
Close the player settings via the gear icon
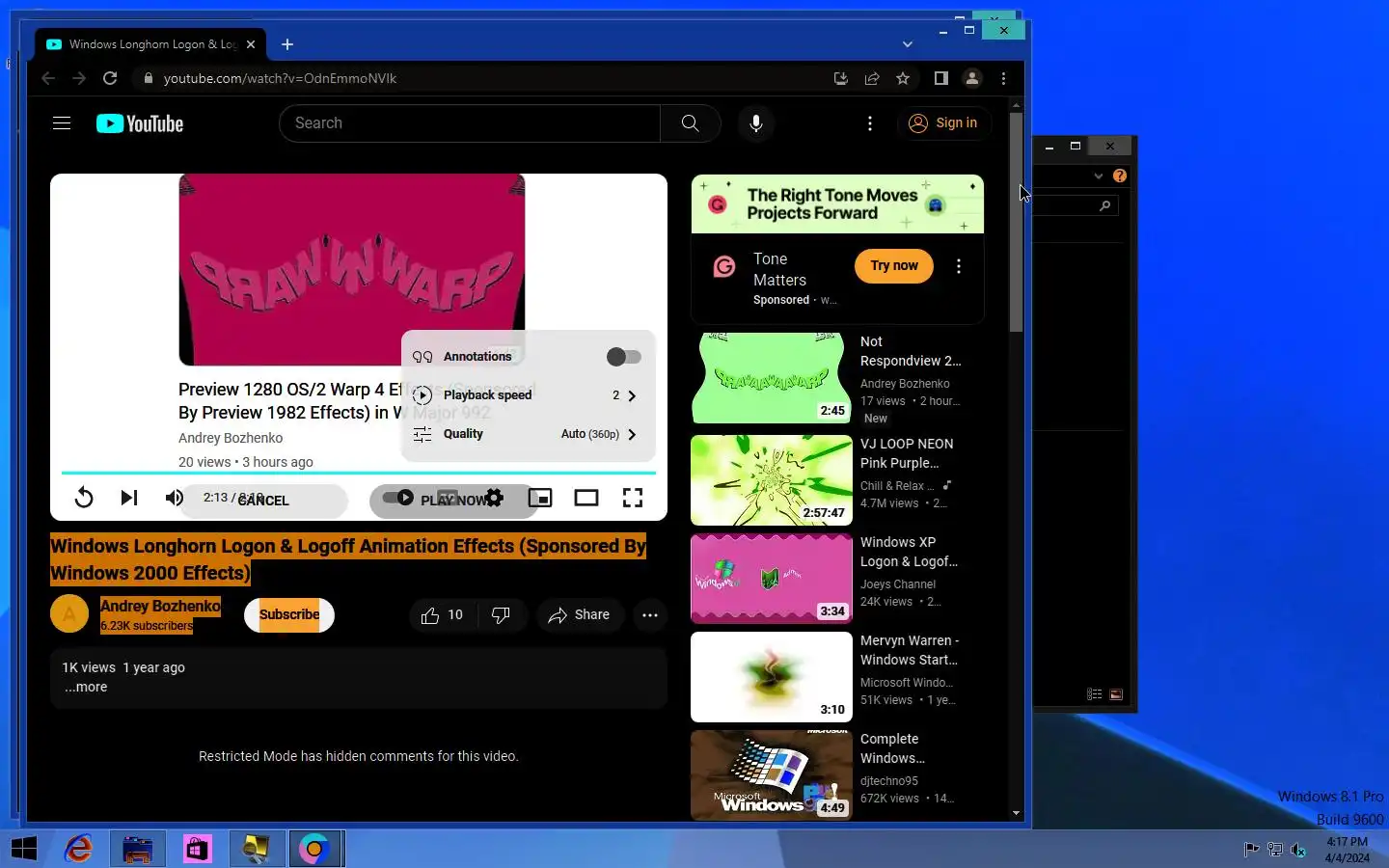(x=494, y=498)
